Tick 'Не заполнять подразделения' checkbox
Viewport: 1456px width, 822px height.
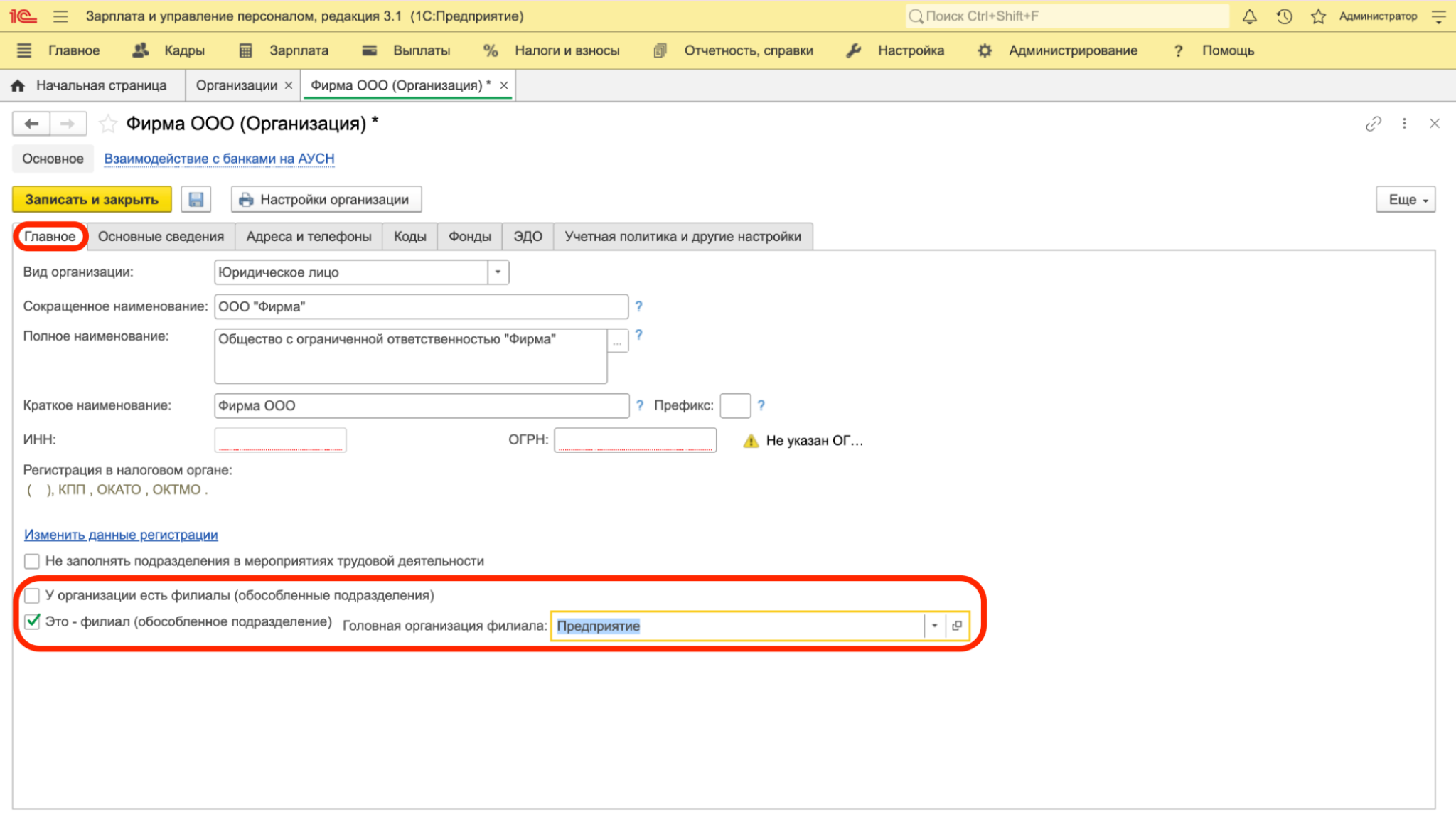(x=32, y=561)
